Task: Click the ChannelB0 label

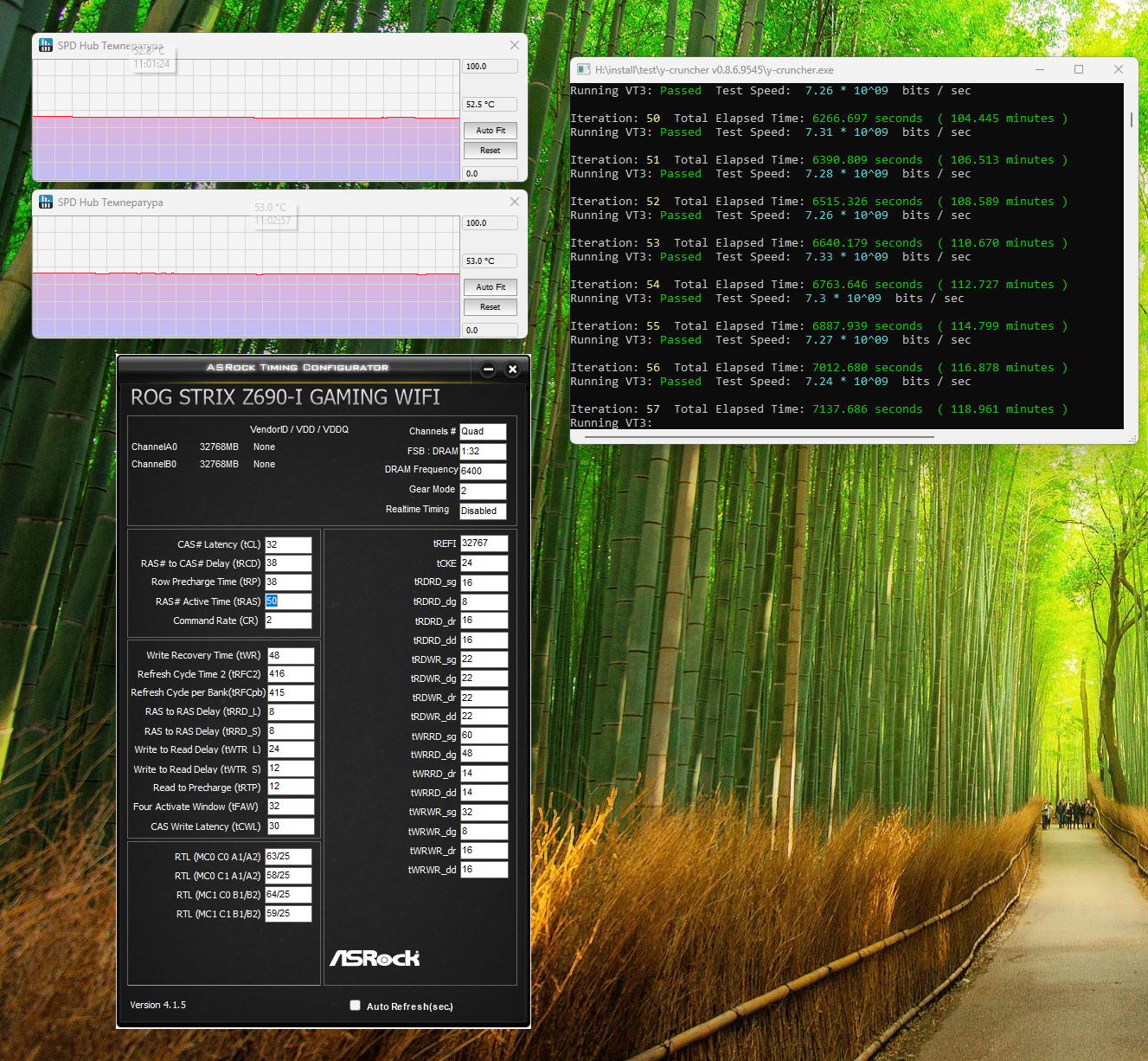Action: coord(154,465)
